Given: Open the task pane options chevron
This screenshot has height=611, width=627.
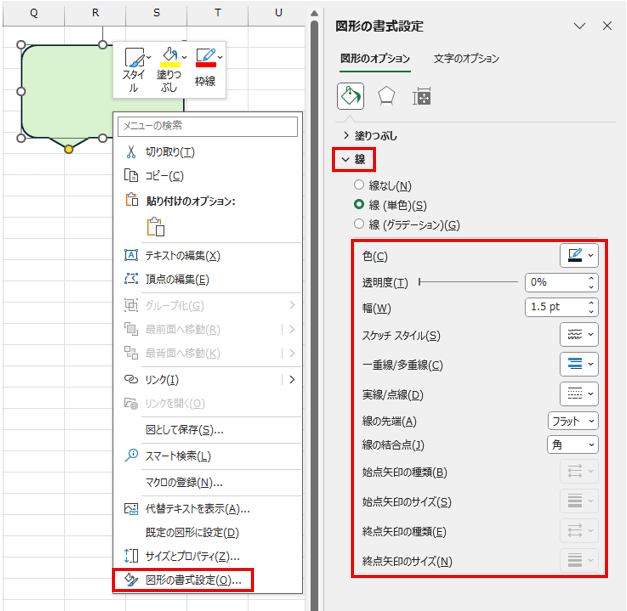Looking at the screenshot, I should pos(579,26).
